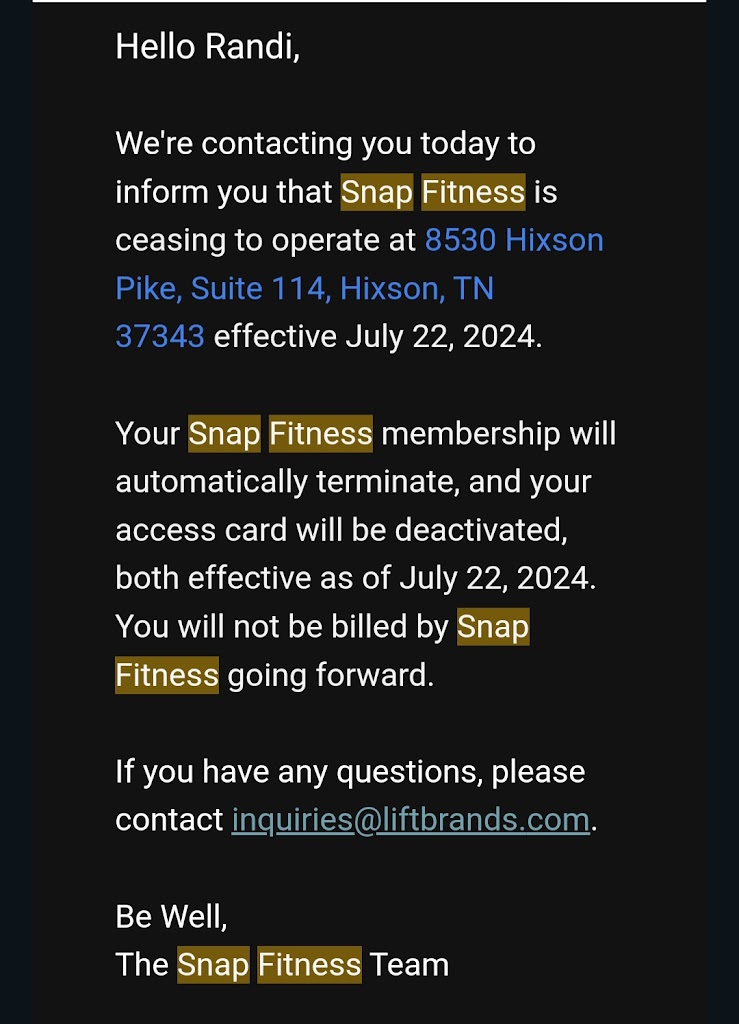The image size is (739, 1024).
Task: Select highlighted "Snap" following the word "Your"
Action: pyautogui.click(x=224, y=434)
